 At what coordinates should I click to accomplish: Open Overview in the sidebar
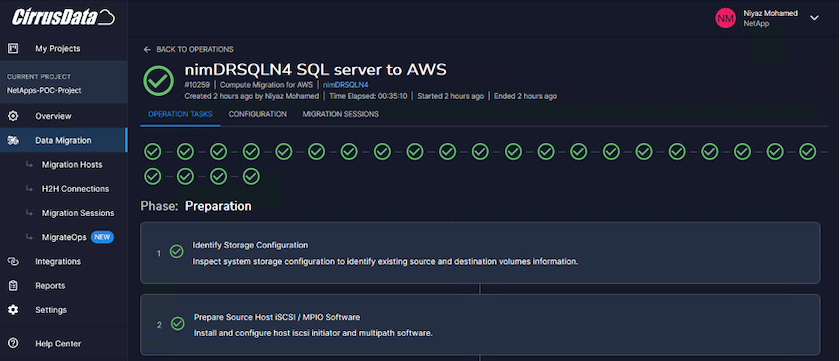point(53,116)
